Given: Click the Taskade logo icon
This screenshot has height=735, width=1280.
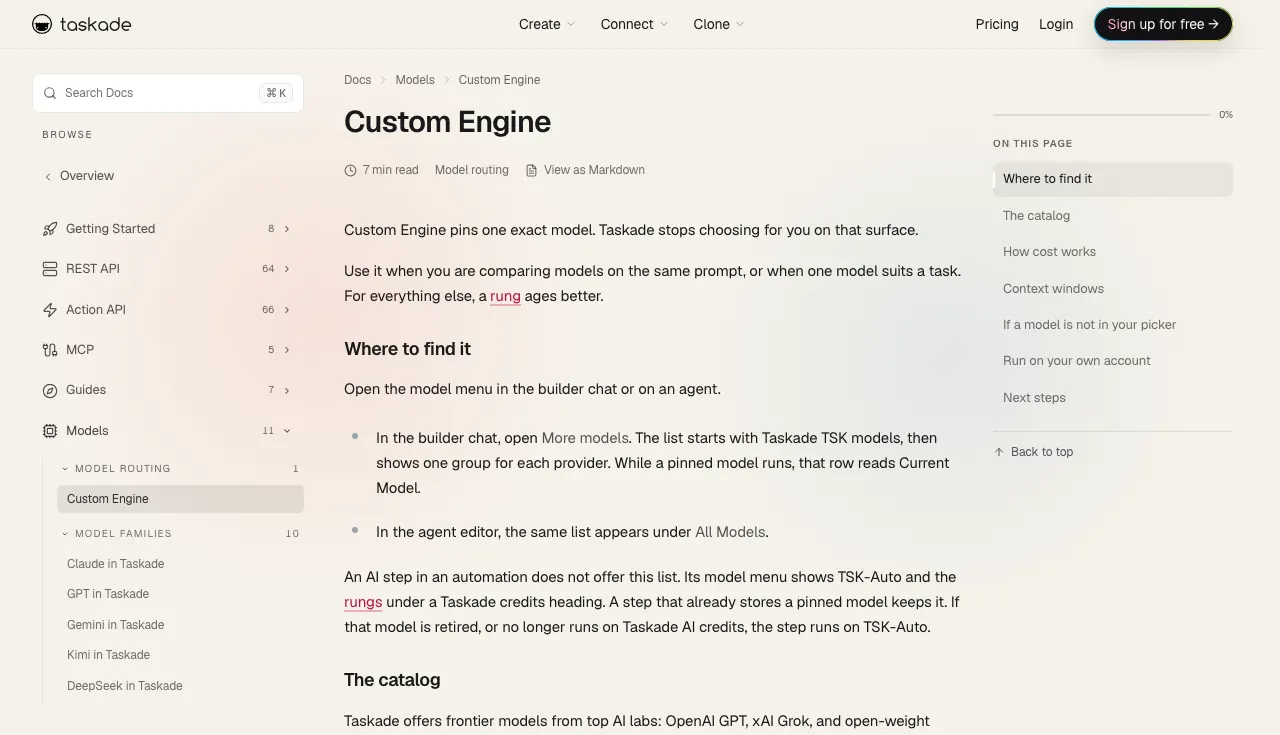Looking at the screenshot, I should click(x=42, y=24).
